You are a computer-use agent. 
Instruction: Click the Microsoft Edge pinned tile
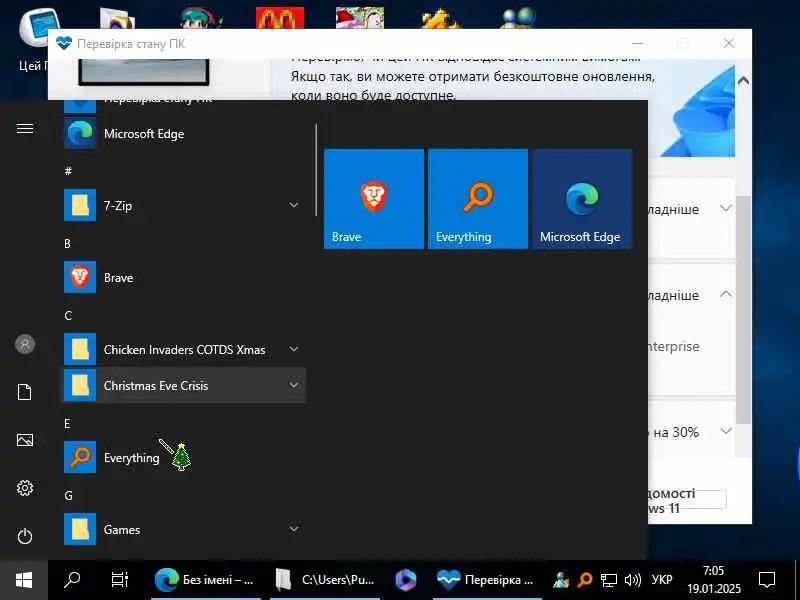pos(582,199)
